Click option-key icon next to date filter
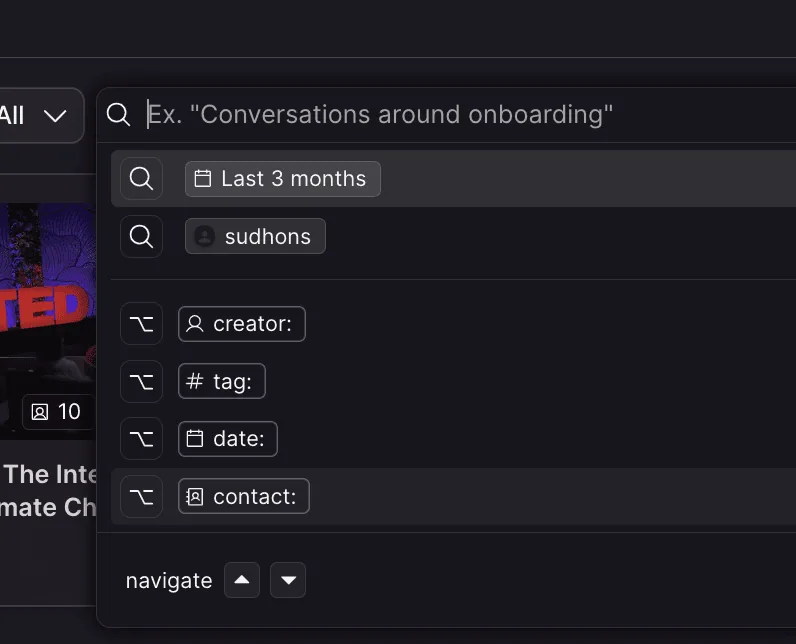Viewport: 796px width, 644px height. point(141,439)
